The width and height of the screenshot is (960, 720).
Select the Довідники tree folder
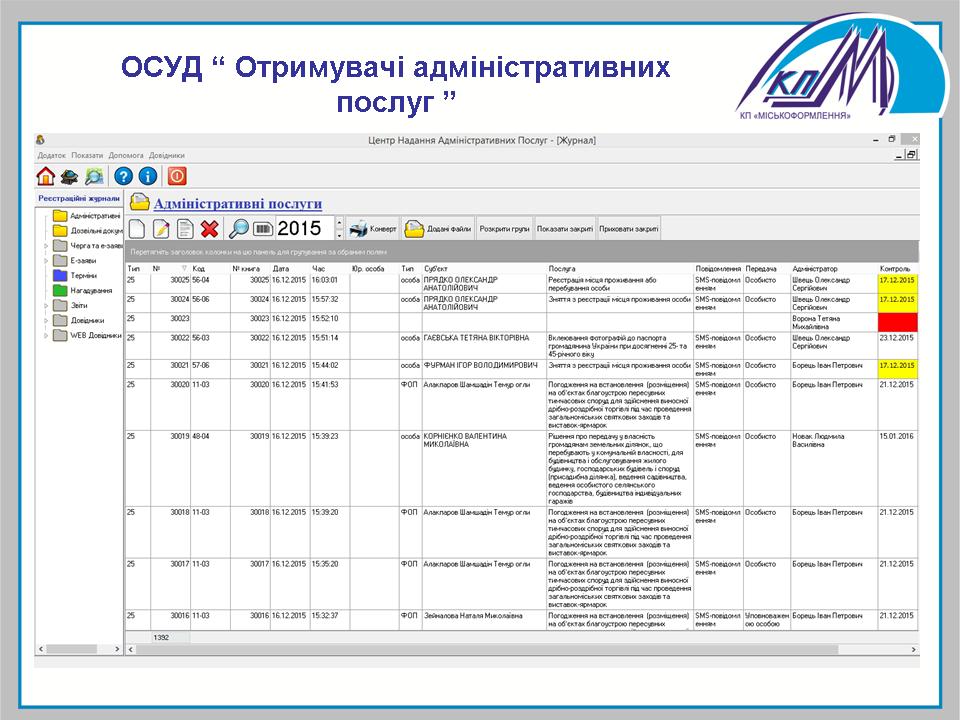(87, 320)
